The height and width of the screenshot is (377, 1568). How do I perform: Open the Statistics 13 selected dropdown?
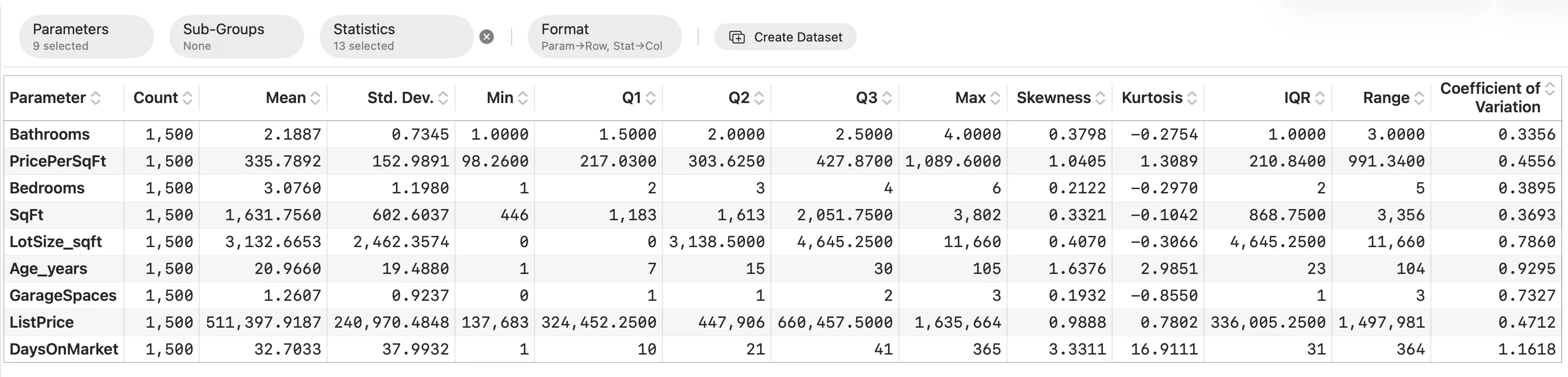396,37
